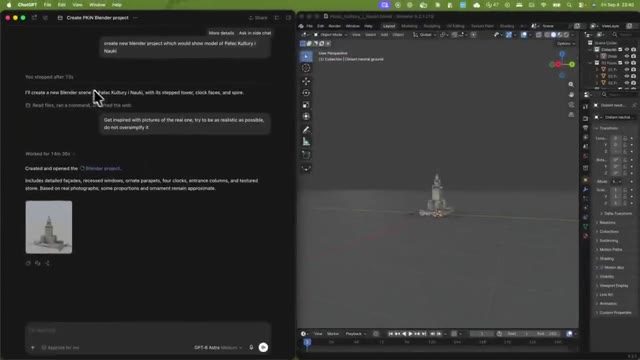Screen dimensions: 640x360
Task: Click the copy icon below the thumbnail
Action: (28, 263)
